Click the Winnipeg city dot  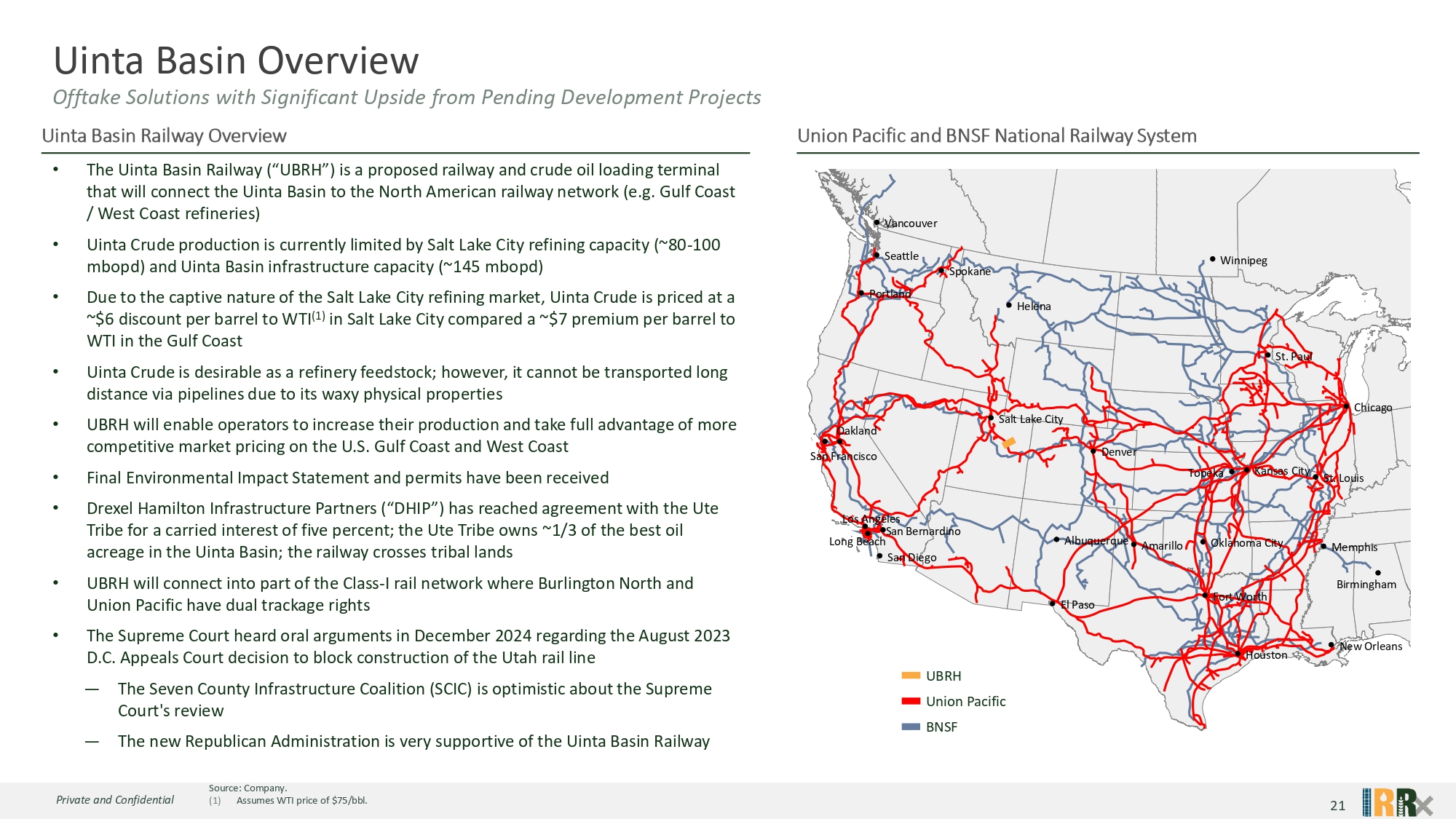(x=1213, y=259)
